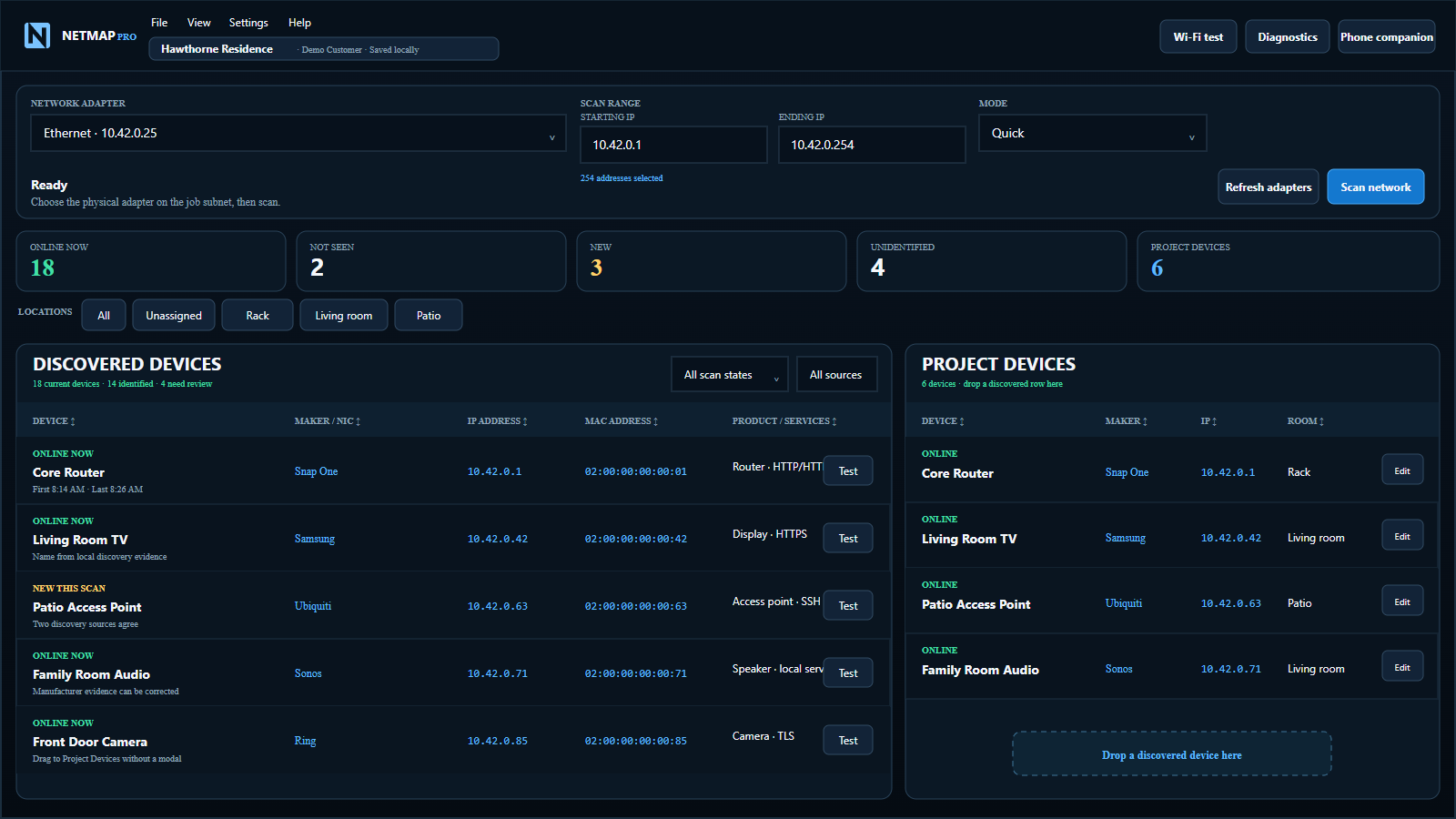Open the File menu
This screenshot has width=1456, height=819.
tap(159, 23)
